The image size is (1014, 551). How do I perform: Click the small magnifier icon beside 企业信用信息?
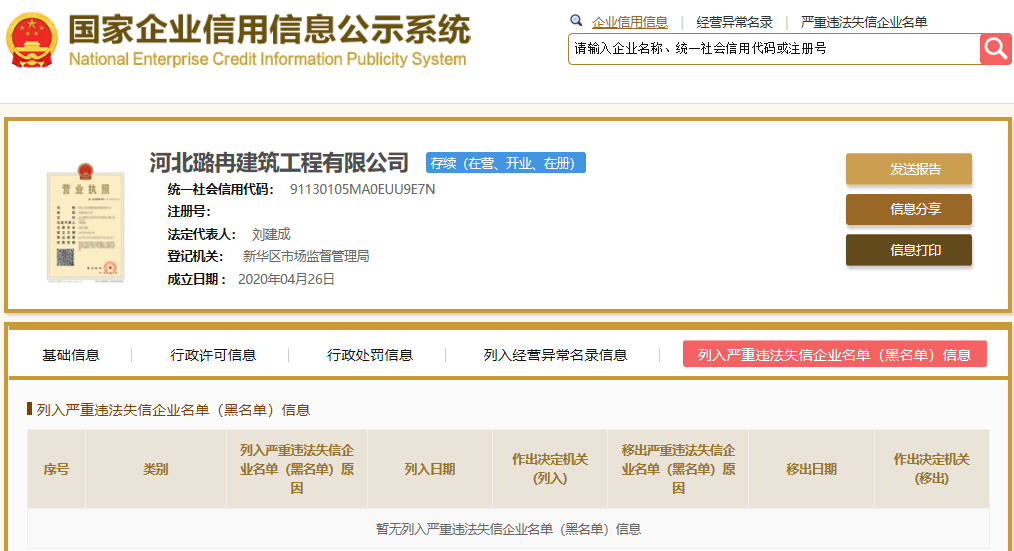pos(576,21)
